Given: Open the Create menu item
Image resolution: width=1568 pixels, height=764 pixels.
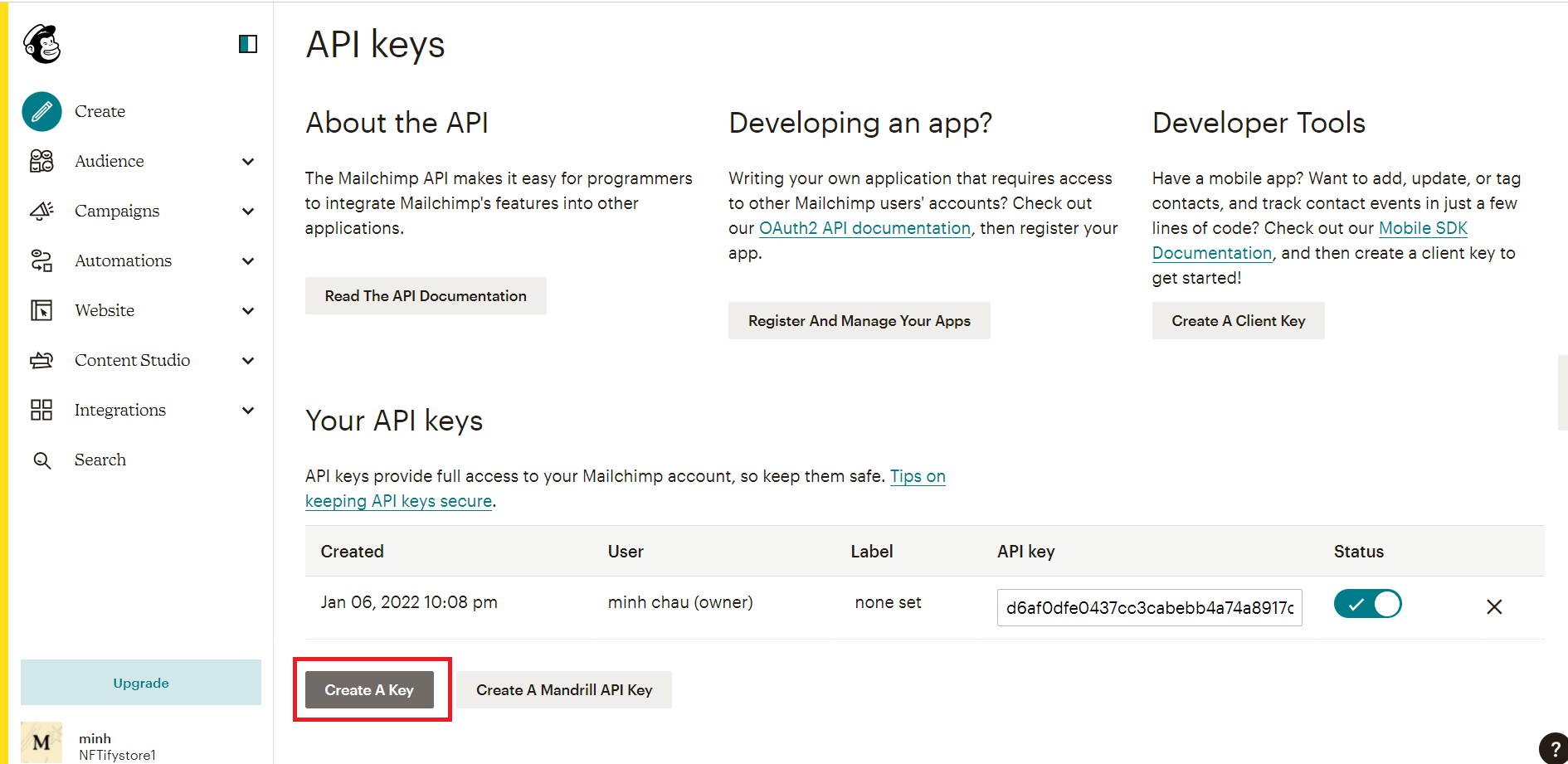Looking at the screenshot, I should coord(100,111).
